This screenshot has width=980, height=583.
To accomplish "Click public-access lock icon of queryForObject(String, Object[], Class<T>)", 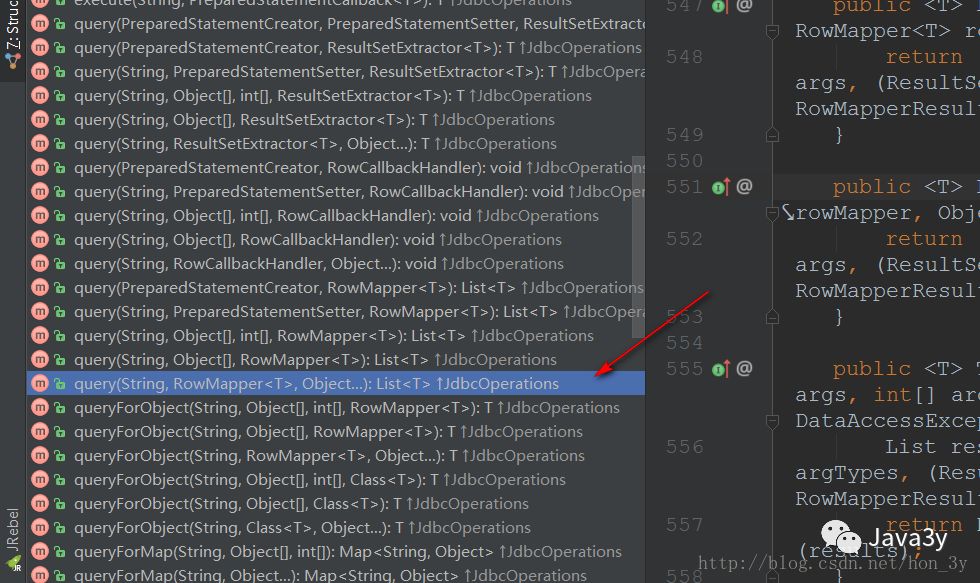I will (60, 504).
